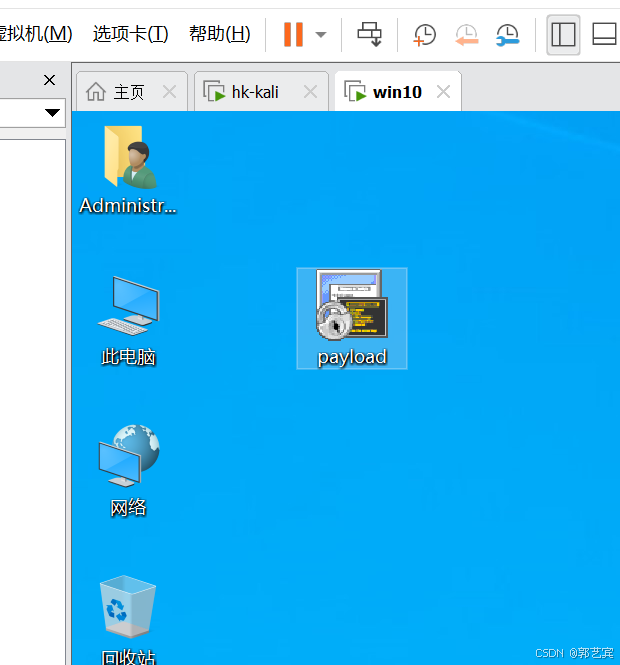Pause the virtual machine with the orange button
The image size is (620, 665).
293,34
